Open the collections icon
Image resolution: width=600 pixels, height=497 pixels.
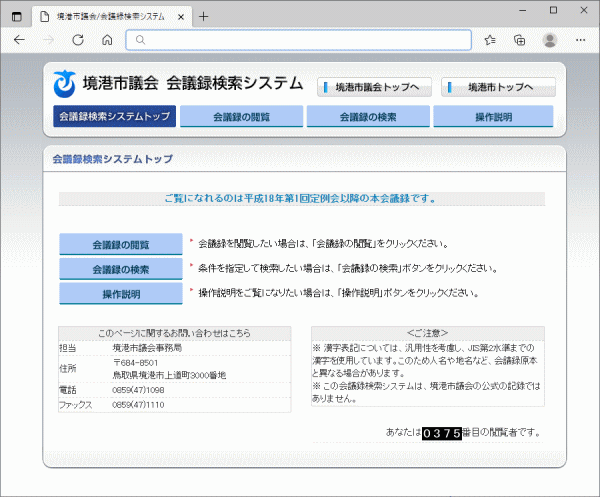(519, 40)
